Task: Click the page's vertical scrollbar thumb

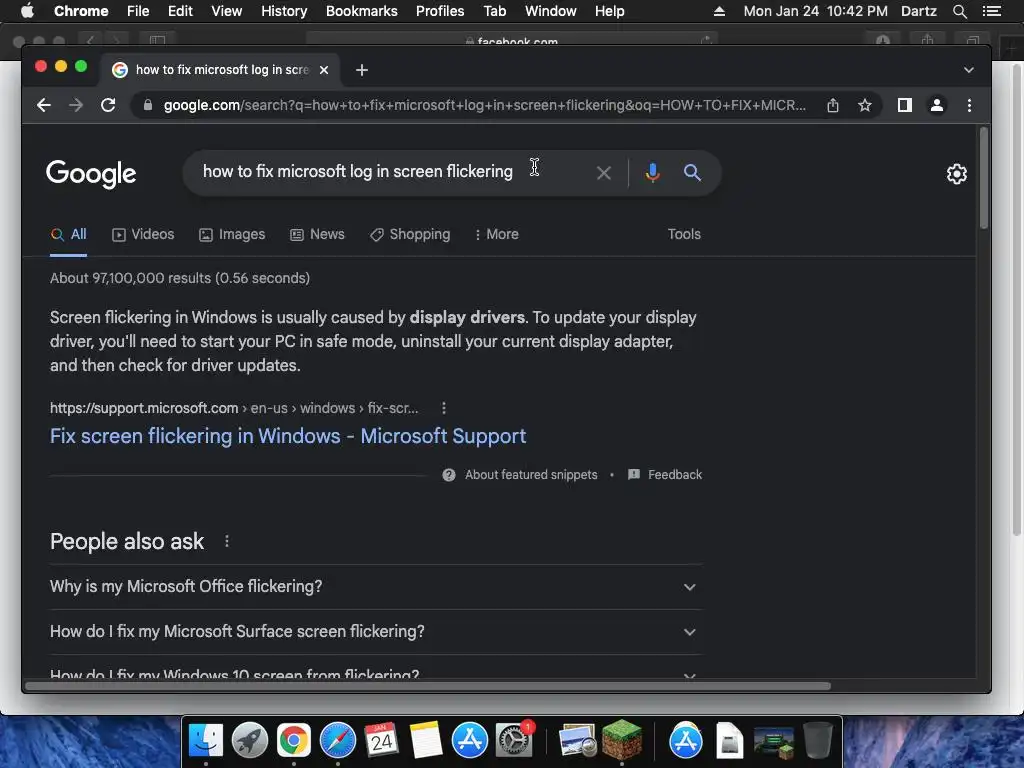Action: [984, 178]
